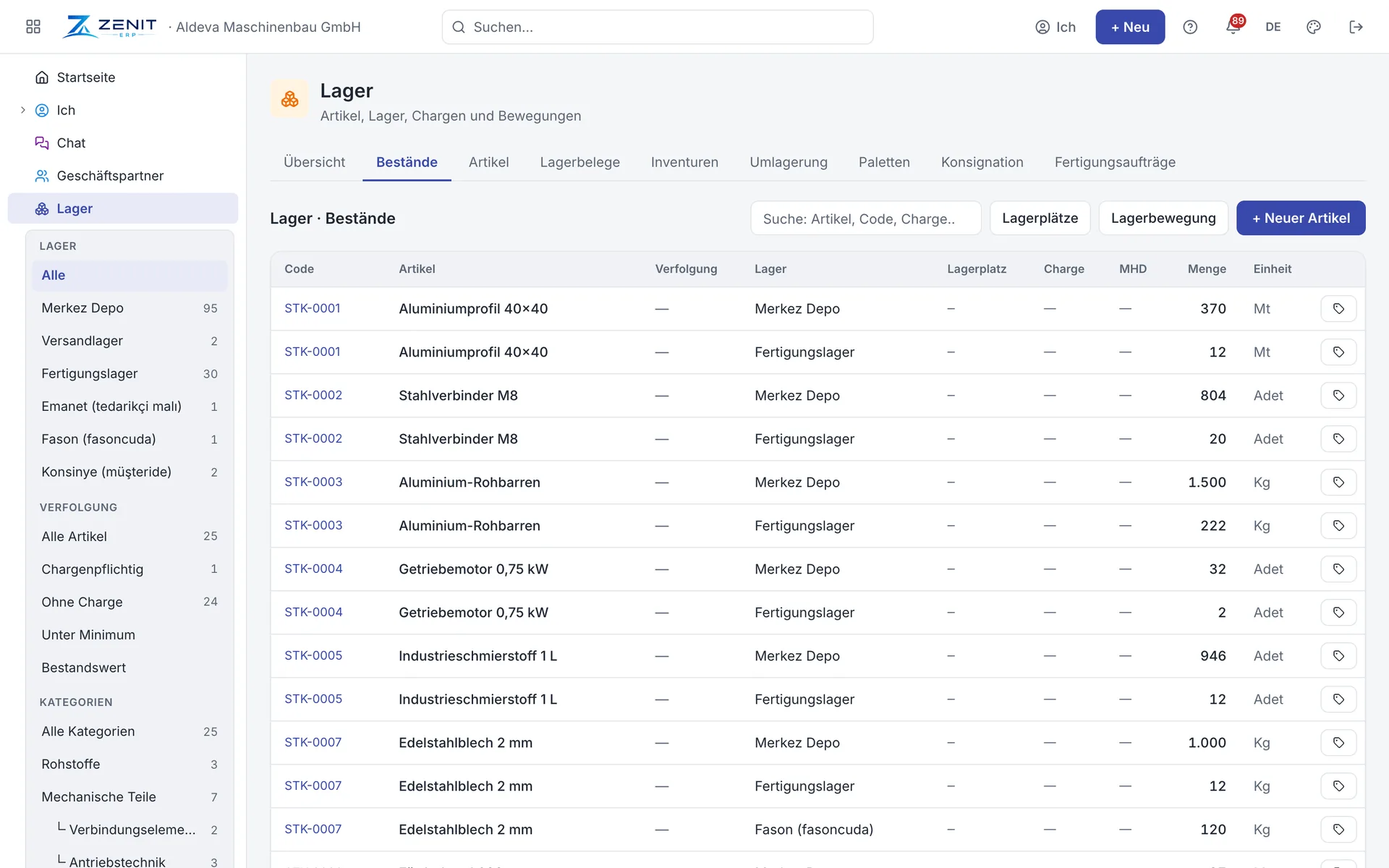Switch to the Übersicht tab
1389x868 pixels.
coord(314,162)
